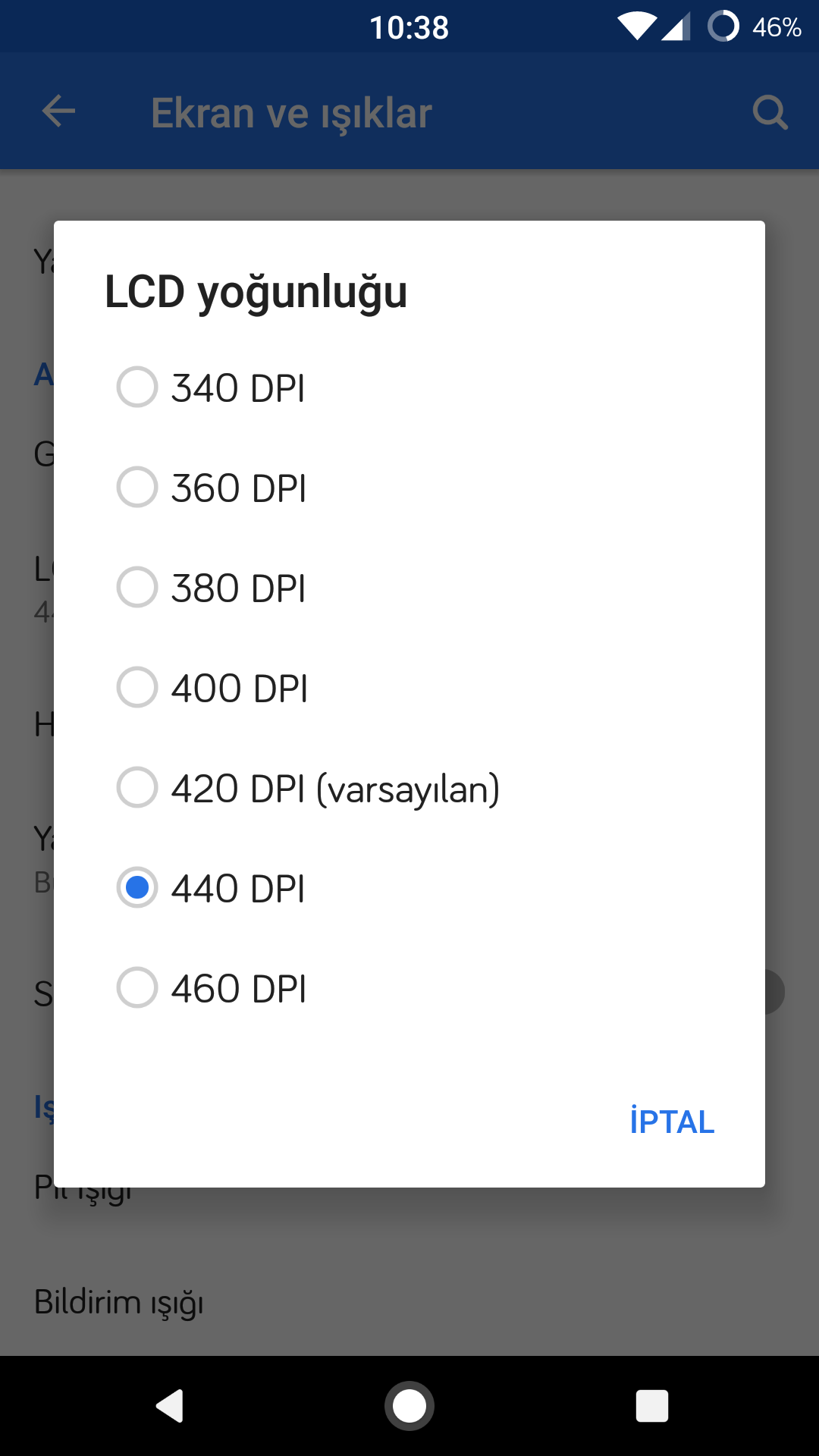The width and height of the screenshot is (819, 1456).
Task: Tap the LCD yoğunluğu dialog title
Action: click(x=256, y=293)
